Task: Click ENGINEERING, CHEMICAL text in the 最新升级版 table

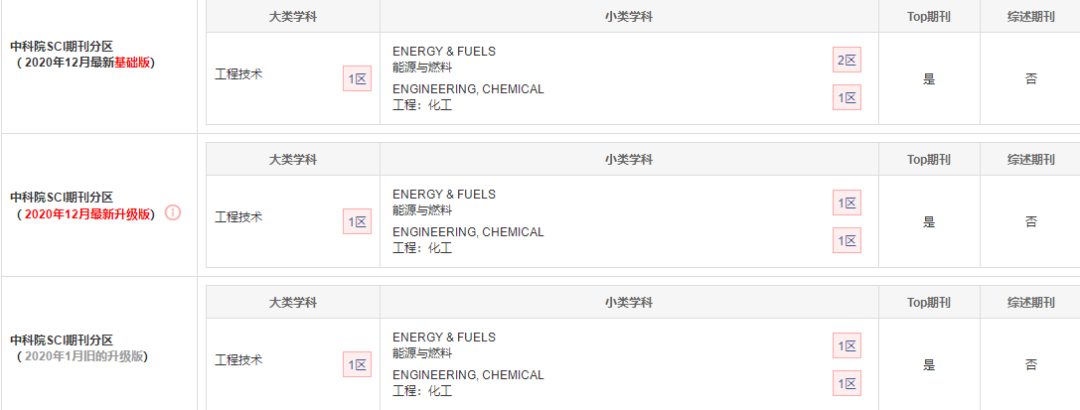Action: tap(468, 232)
